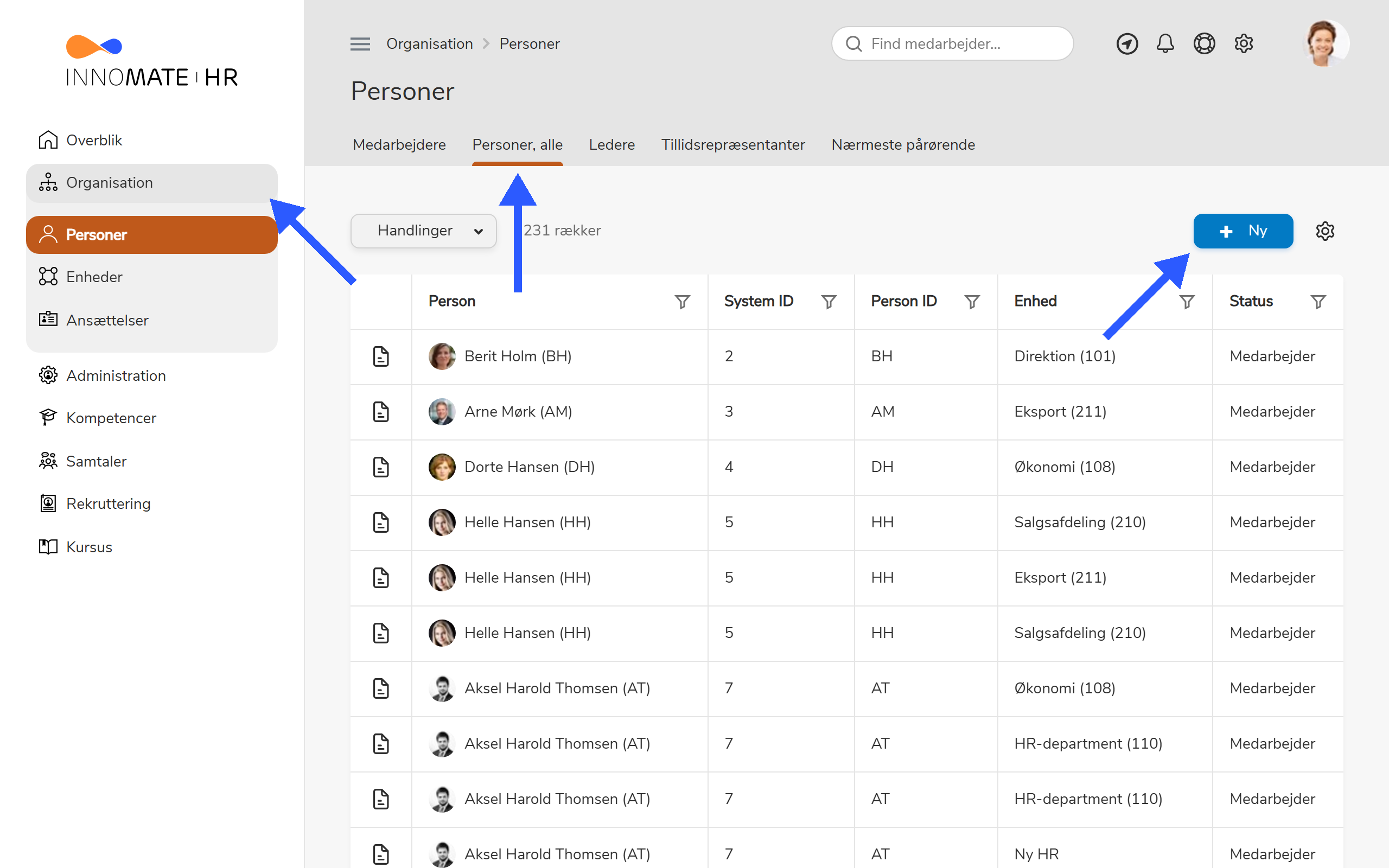Switch to the Tillidsrepræsentanter tab
The image size is (1389, 868).
tap(733, 145)
